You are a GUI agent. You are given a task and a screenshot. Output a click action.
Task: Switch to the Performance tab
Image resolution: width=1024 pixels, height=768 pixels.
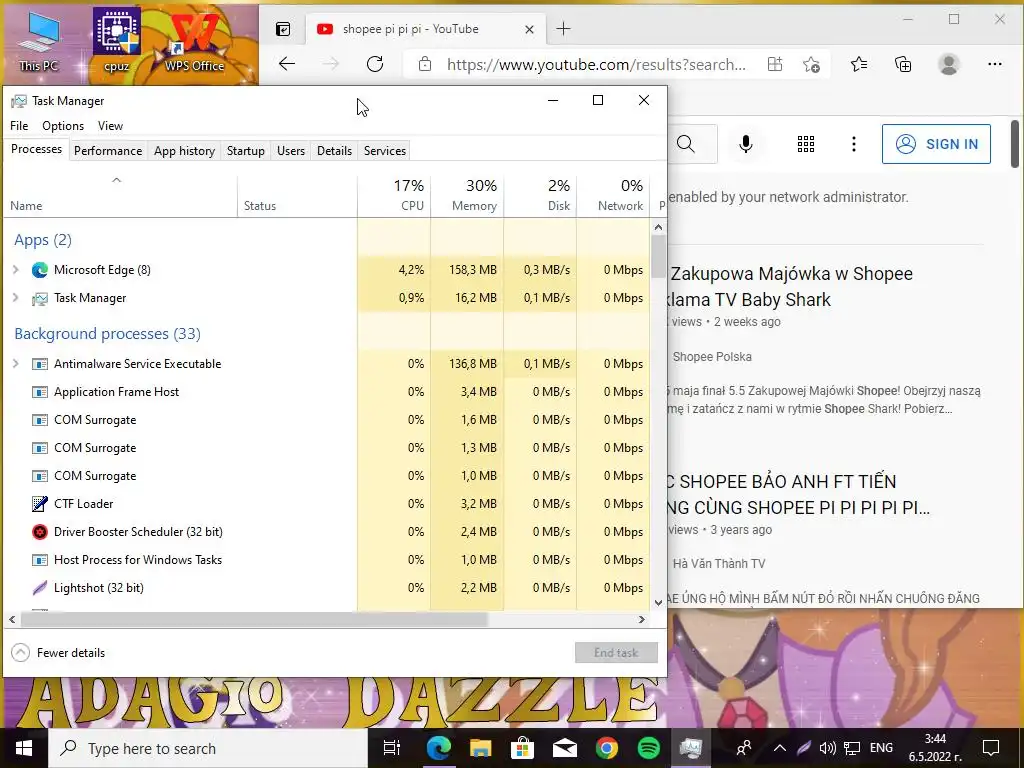tap(108, 151)
